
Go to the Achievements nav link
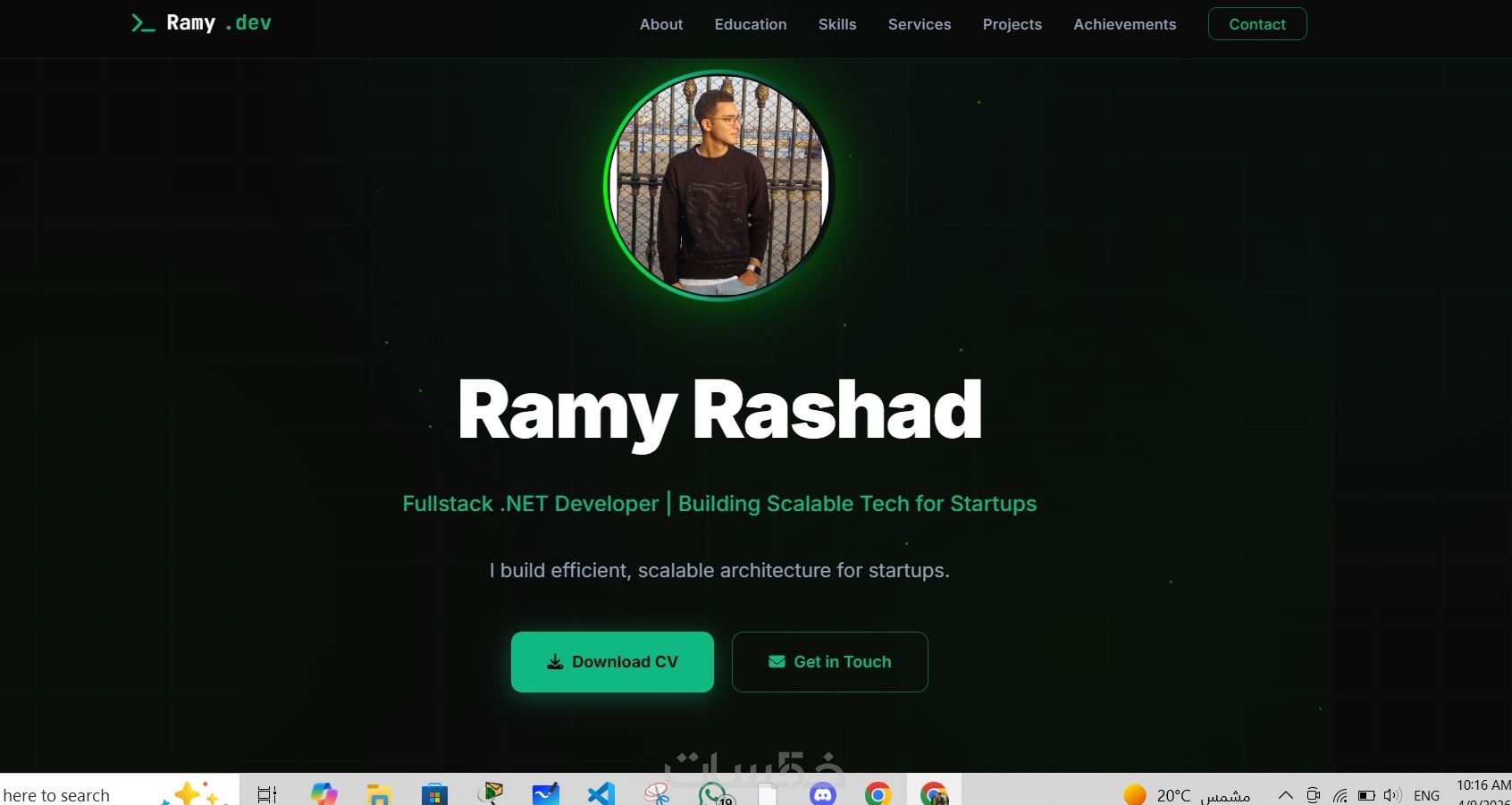point(1125,24)
